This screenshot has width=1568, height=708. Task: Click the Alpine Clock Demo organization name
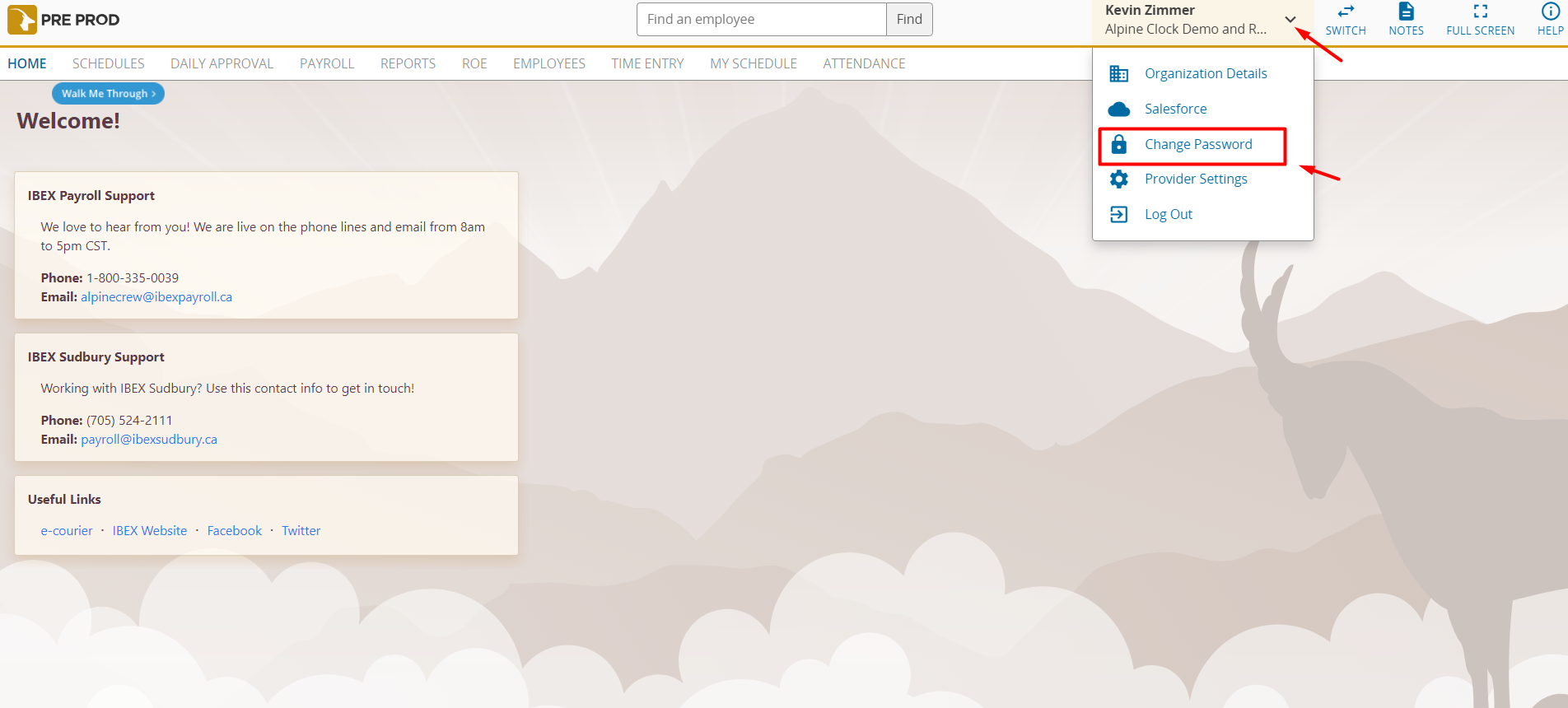click(1186, 29)
